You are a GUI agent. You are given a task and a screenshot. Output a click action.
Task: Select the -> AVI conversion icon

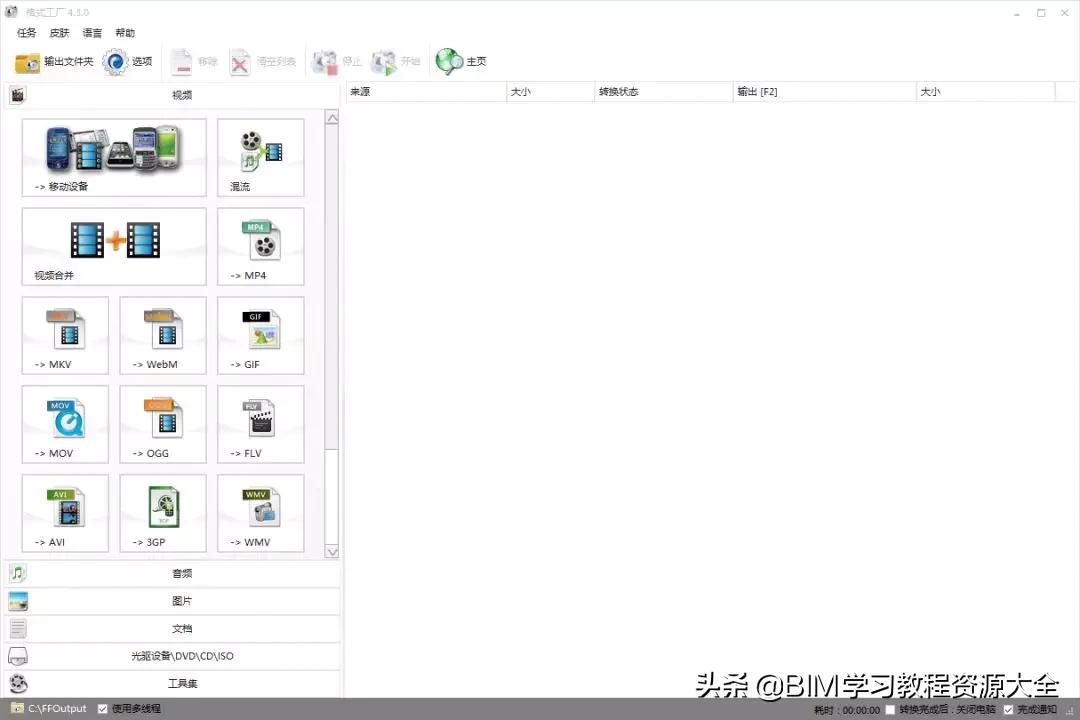pyautogui.click(x=64, y=513)
